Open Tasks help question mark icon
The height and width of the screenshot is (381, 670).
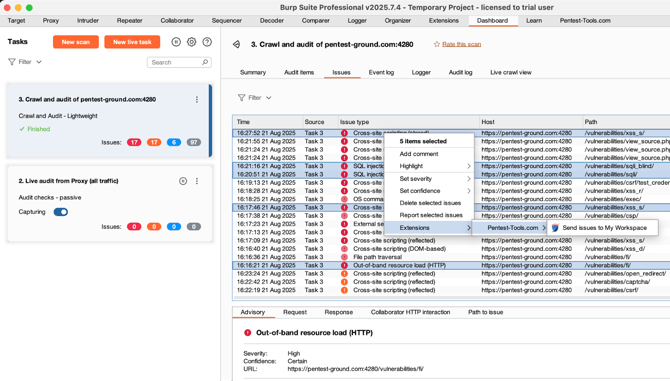pos(207,42)
